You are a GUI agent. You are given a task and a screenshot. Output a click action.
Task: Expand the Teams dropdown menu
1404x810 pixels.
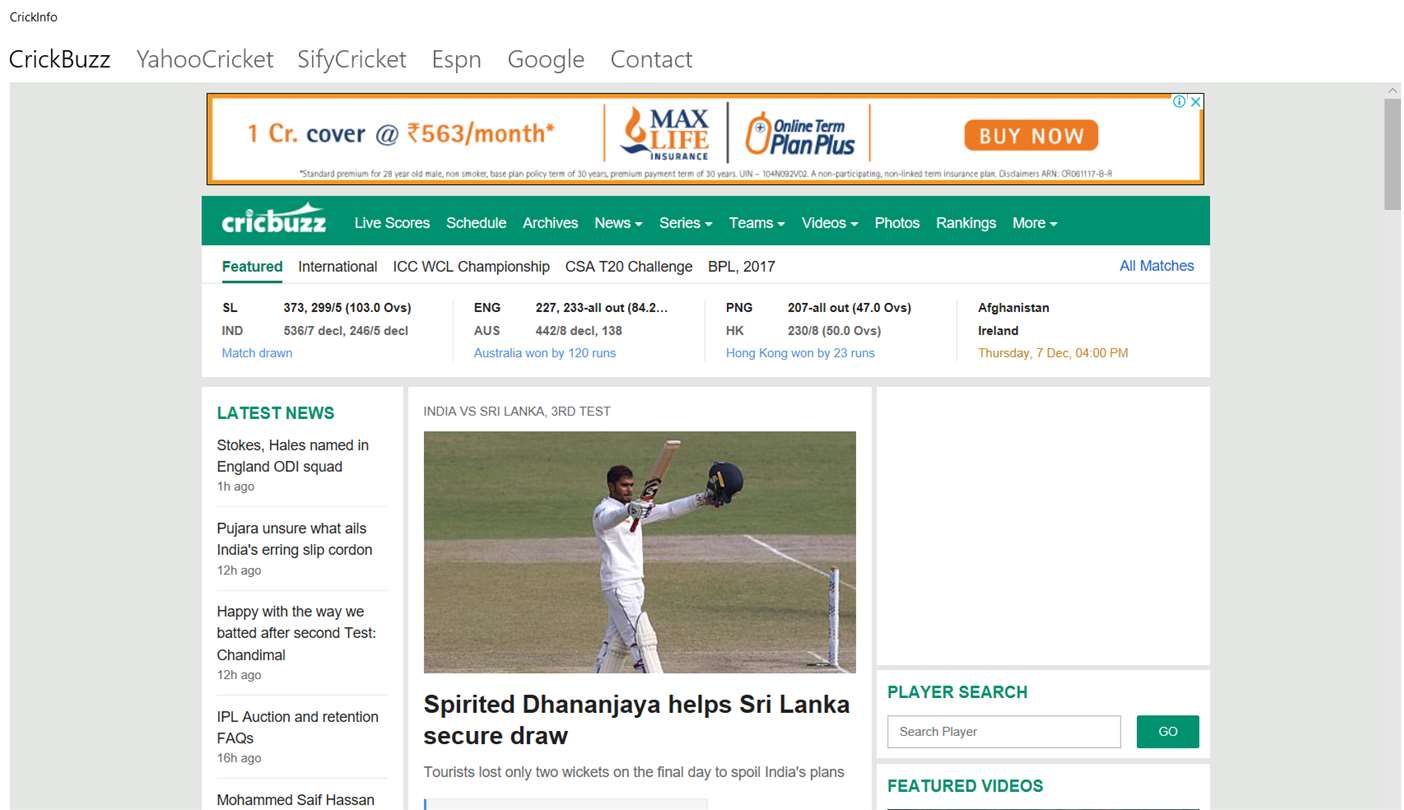tap(757, 223)
